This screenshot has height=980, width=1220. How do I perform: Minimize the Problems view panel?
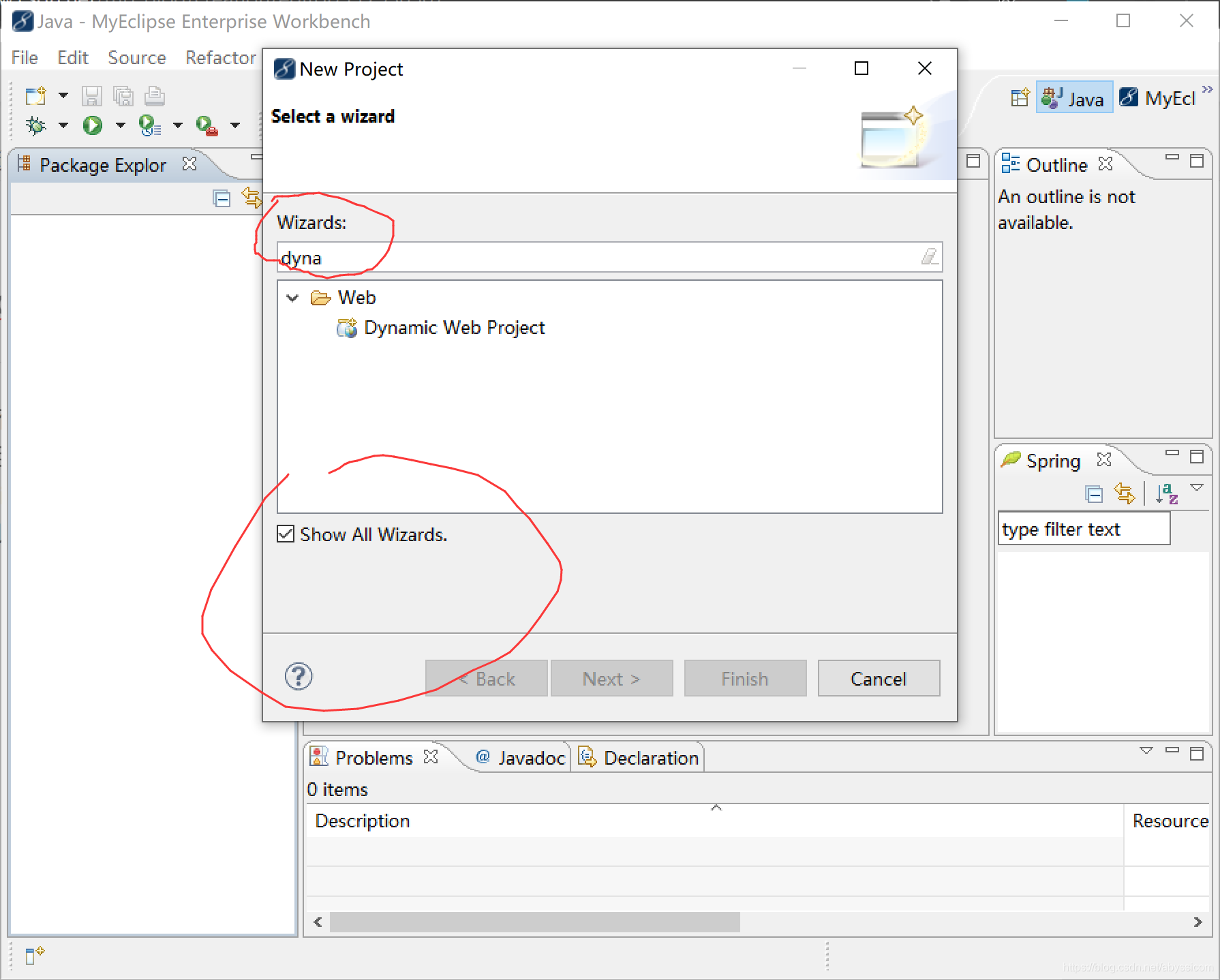point(1172,750)
